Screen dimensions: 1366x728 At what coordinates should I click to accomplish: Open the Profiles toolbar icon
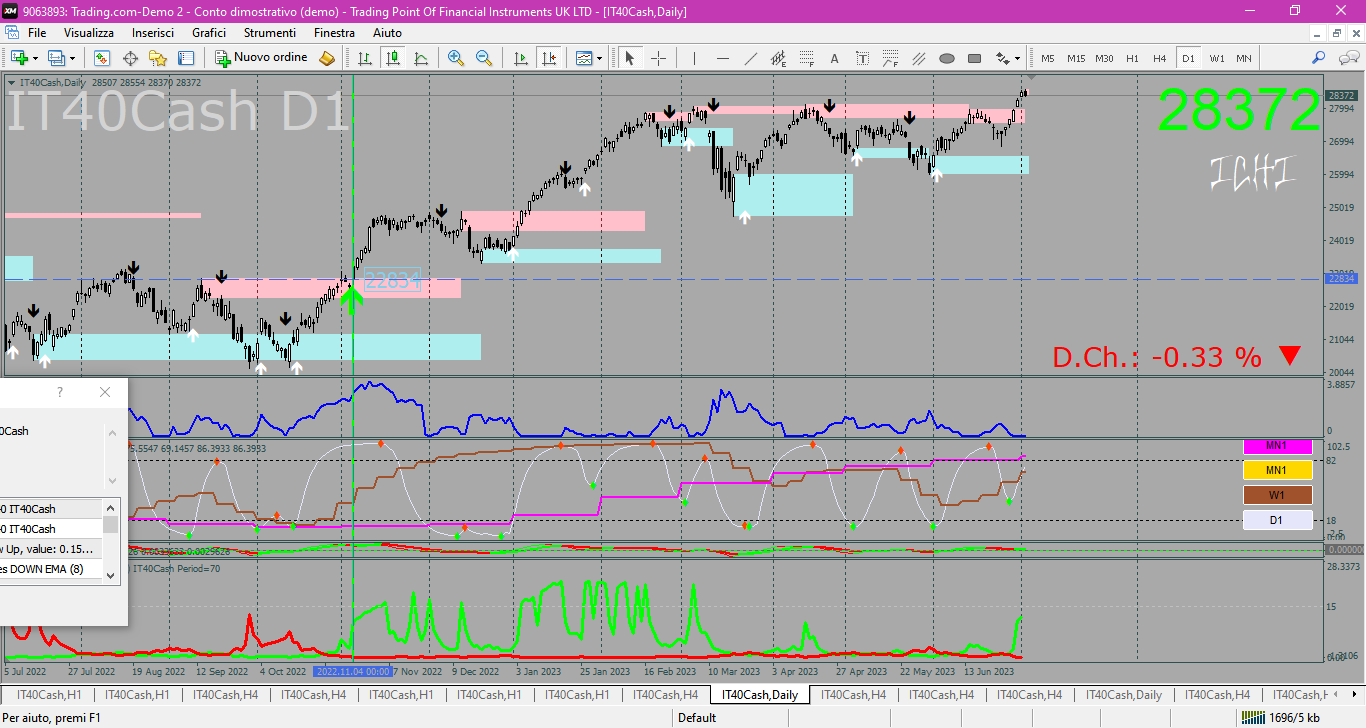56,58
